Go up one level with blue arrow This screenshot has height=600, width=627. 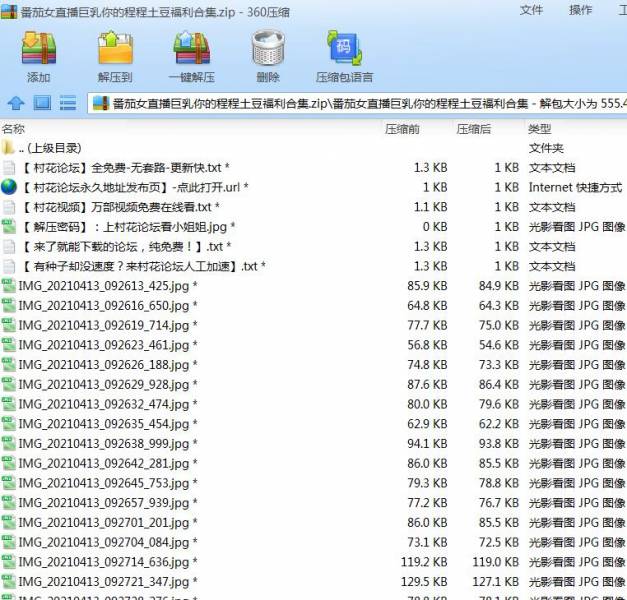pos(16,103)
